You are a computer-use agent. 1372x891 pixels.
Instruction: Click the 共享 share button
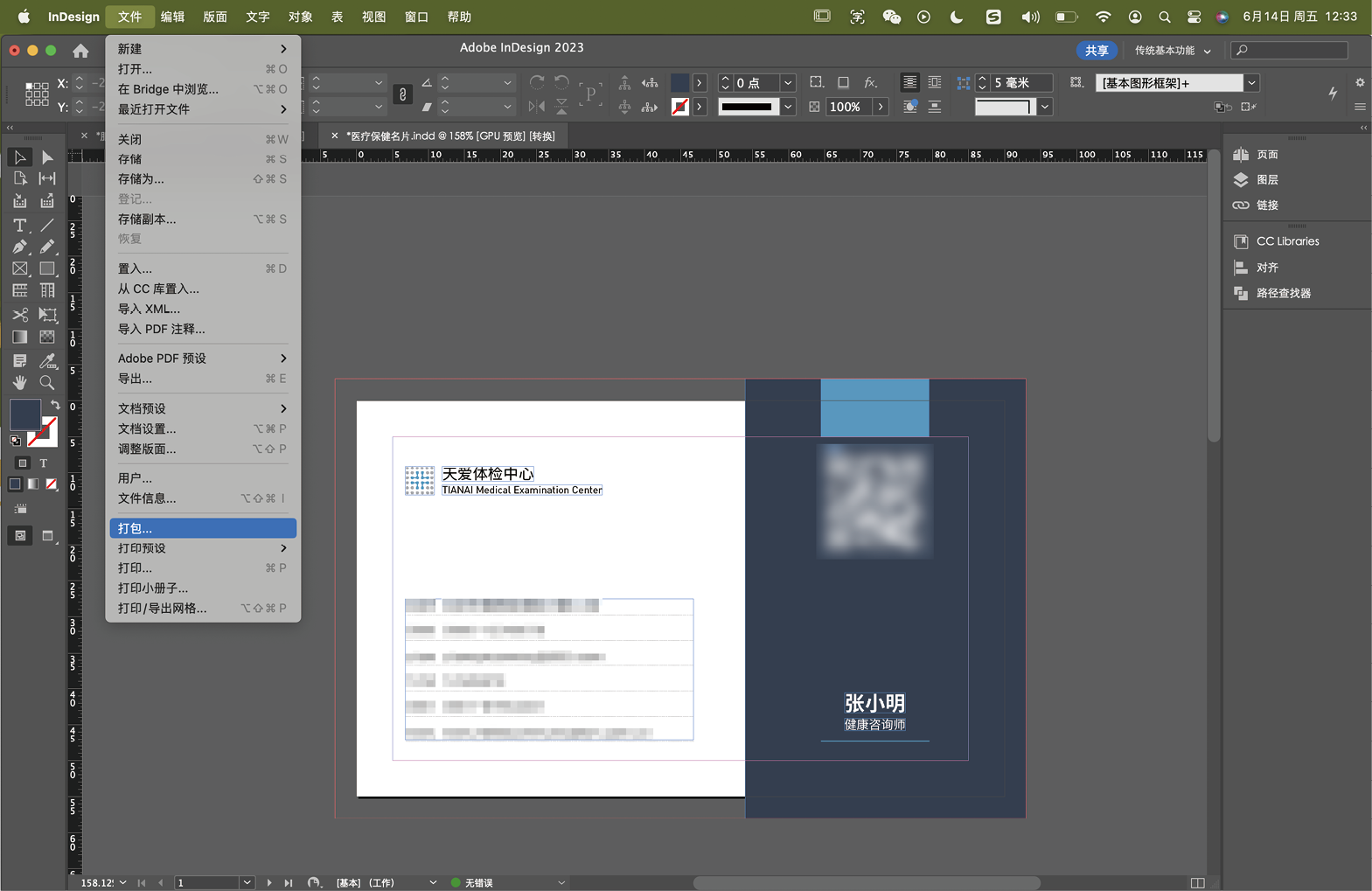coord(1096,51)
